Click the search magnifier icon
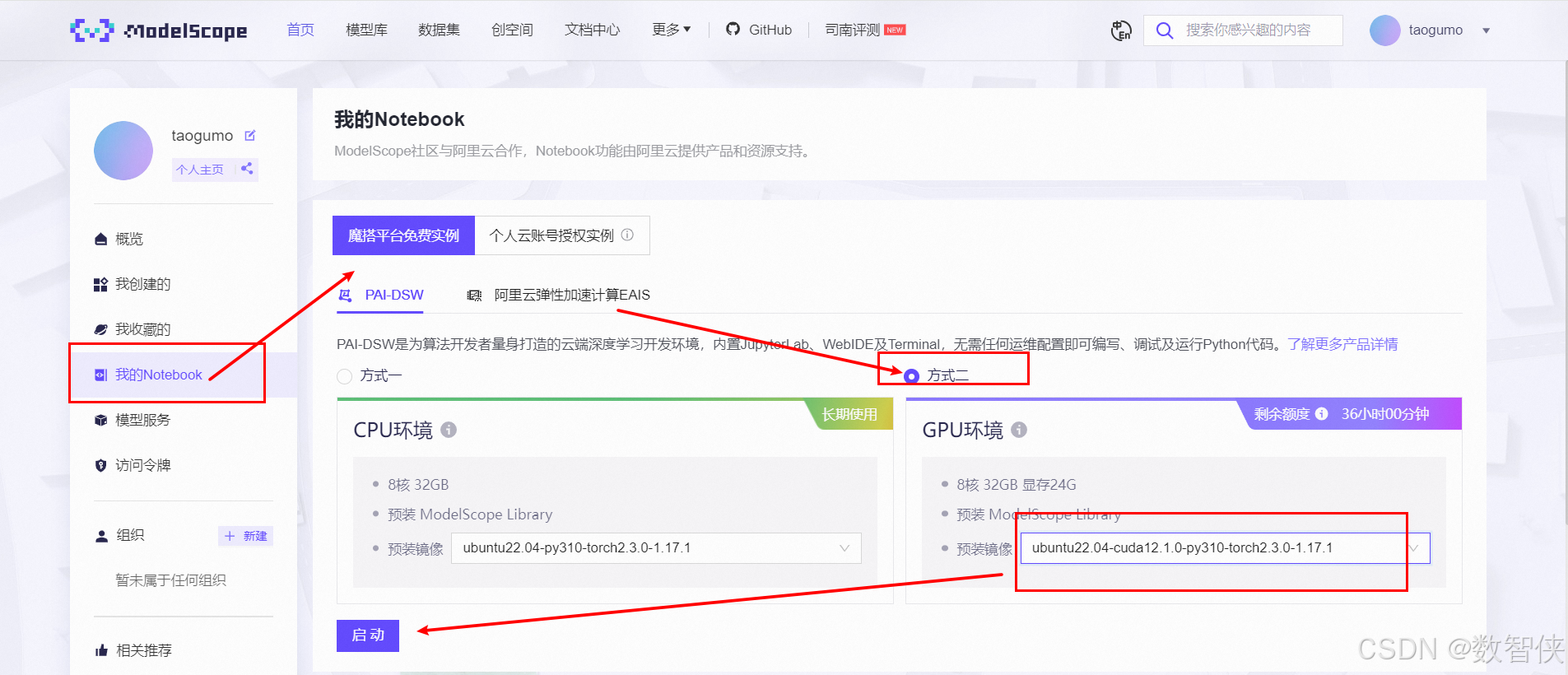 1164,30
